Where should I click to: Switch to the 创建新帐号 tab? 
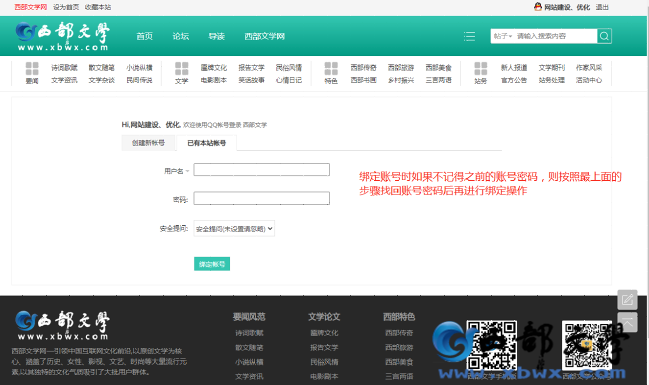coord(148,143)
